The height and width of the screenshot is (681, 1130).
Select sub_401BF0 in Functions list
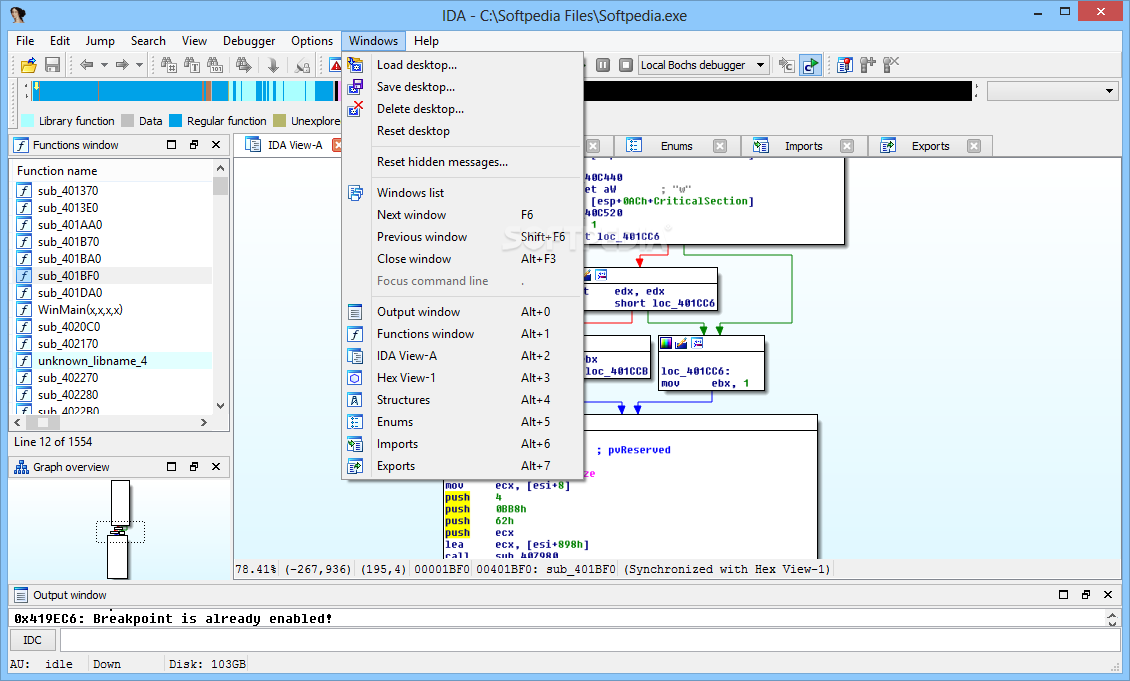(113, 276)
